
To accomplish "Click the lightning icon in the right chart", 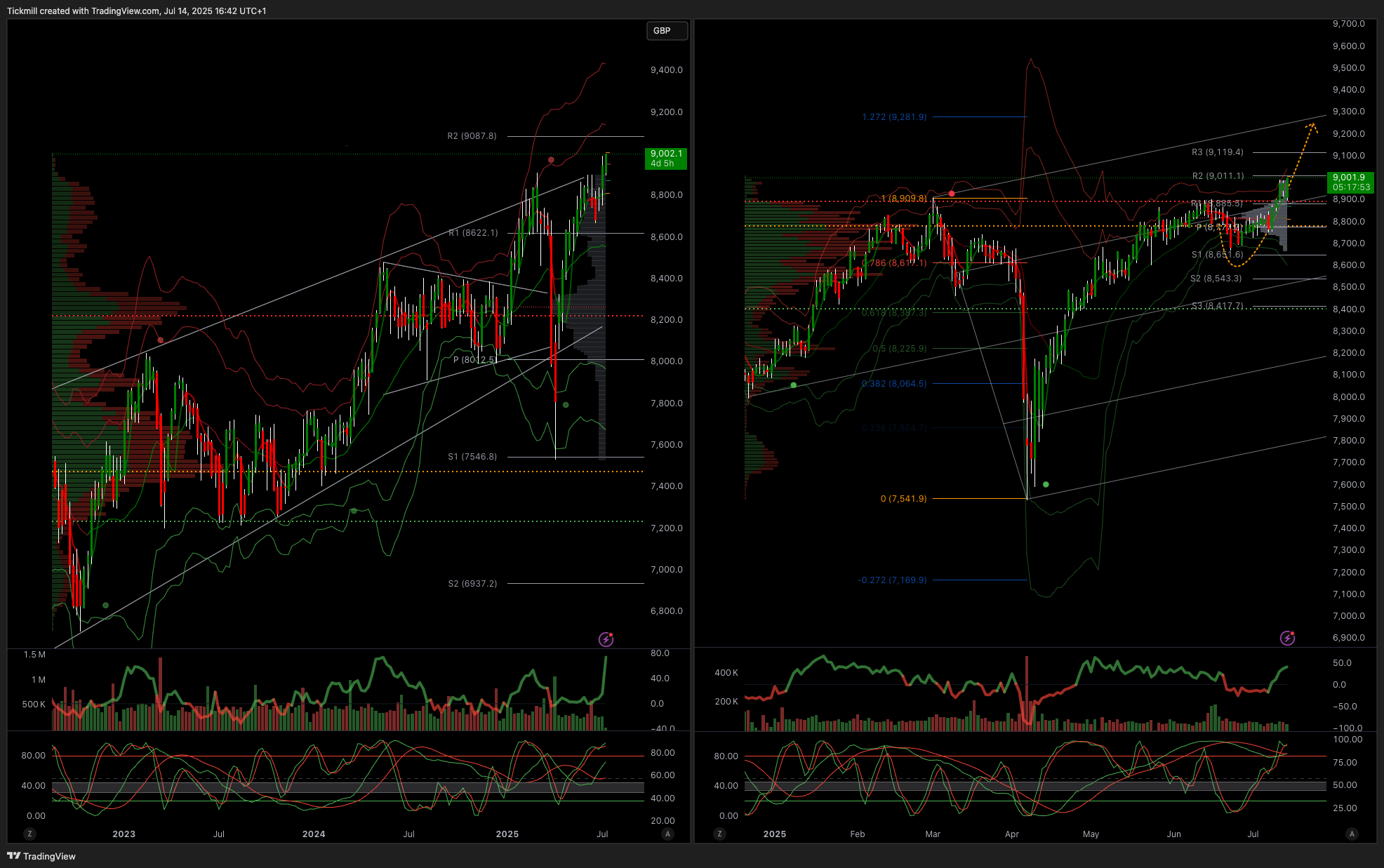I will click(x=1287, y=638).
